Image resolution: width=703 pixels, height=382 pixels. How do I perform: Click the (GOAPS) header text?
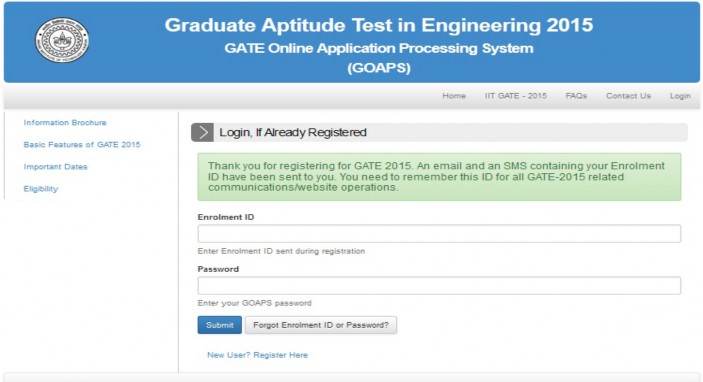379,68
